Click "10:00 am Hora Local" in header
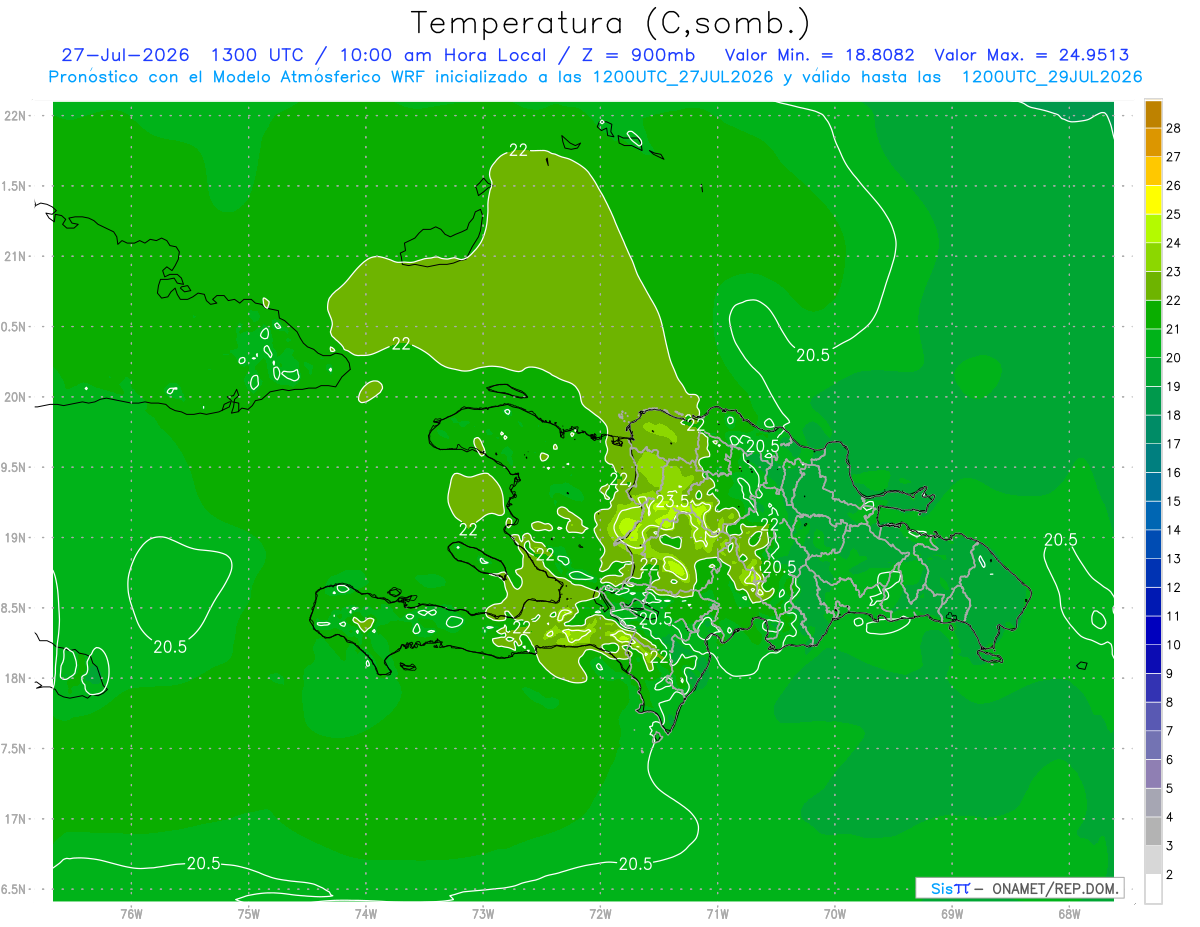This screenshot has height=927, width=1200. pyautogui.click(x=443, y=55)
